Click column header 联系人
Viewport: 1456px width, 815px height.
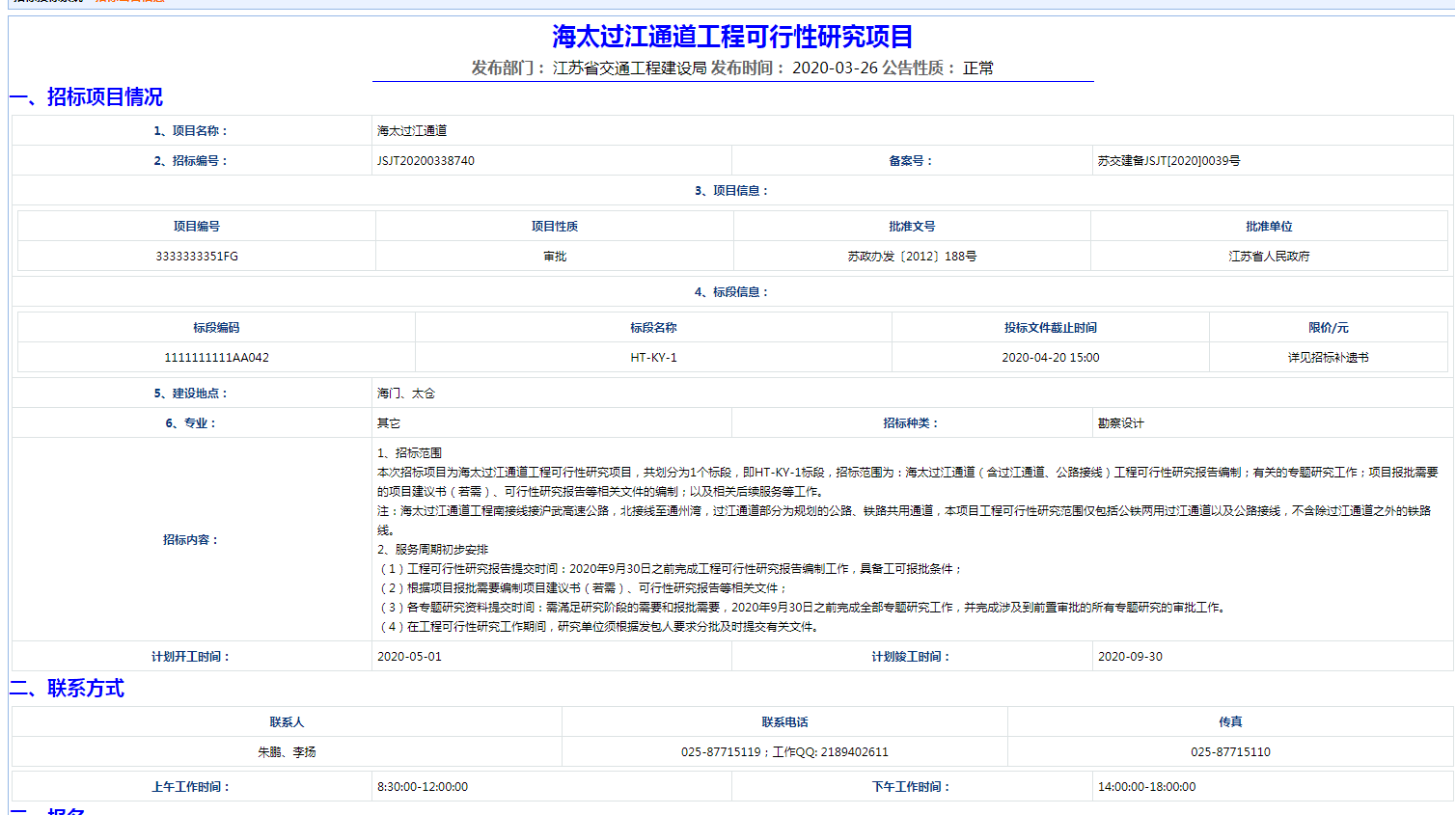pos(287,722)
